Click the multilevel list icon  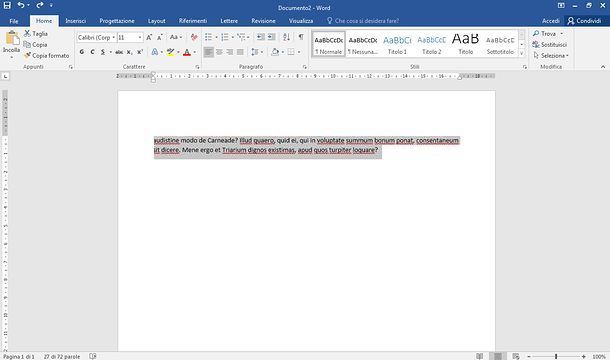click(x=242, y=37)
